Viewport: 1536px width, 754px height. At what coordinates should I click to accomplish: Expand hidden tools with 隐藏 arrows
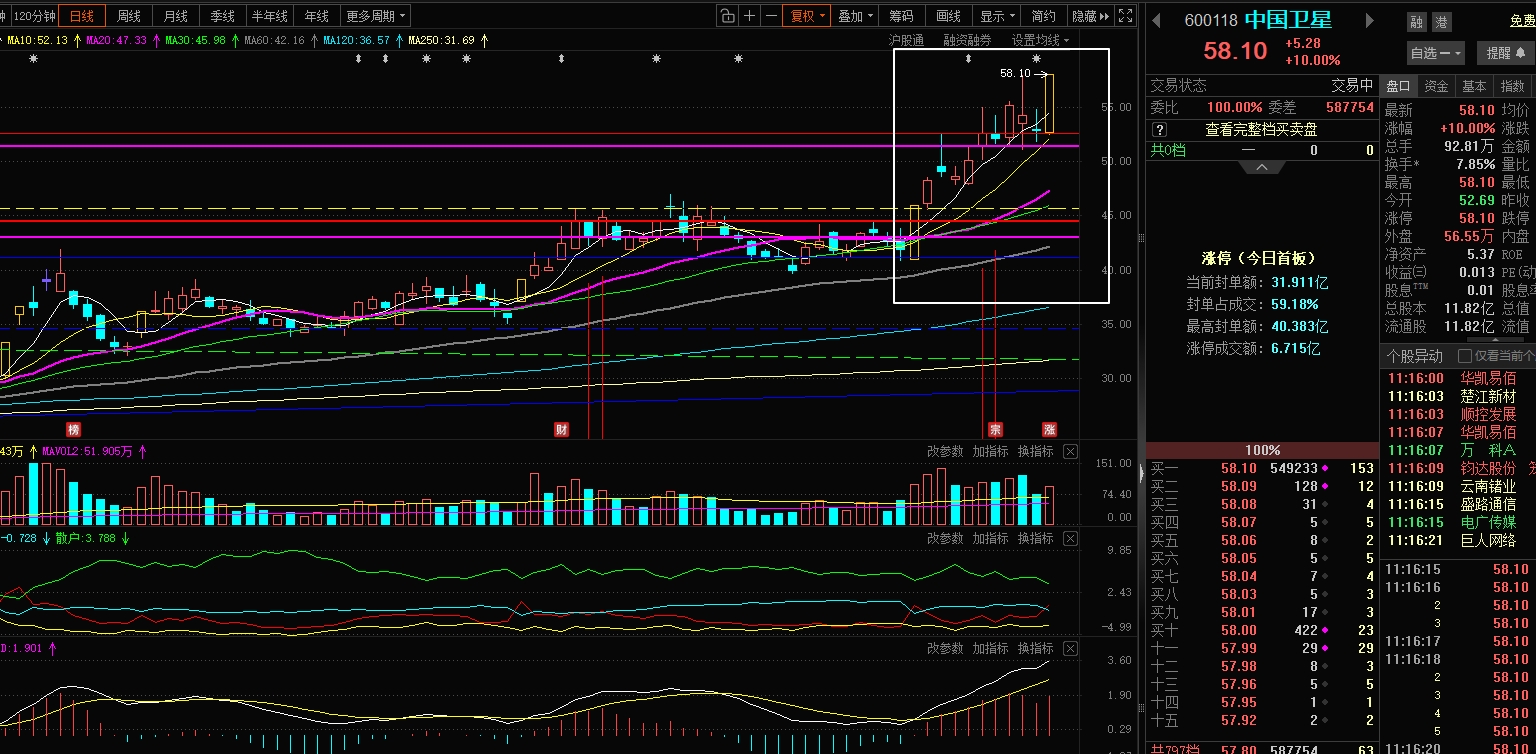click(1090, 16)
